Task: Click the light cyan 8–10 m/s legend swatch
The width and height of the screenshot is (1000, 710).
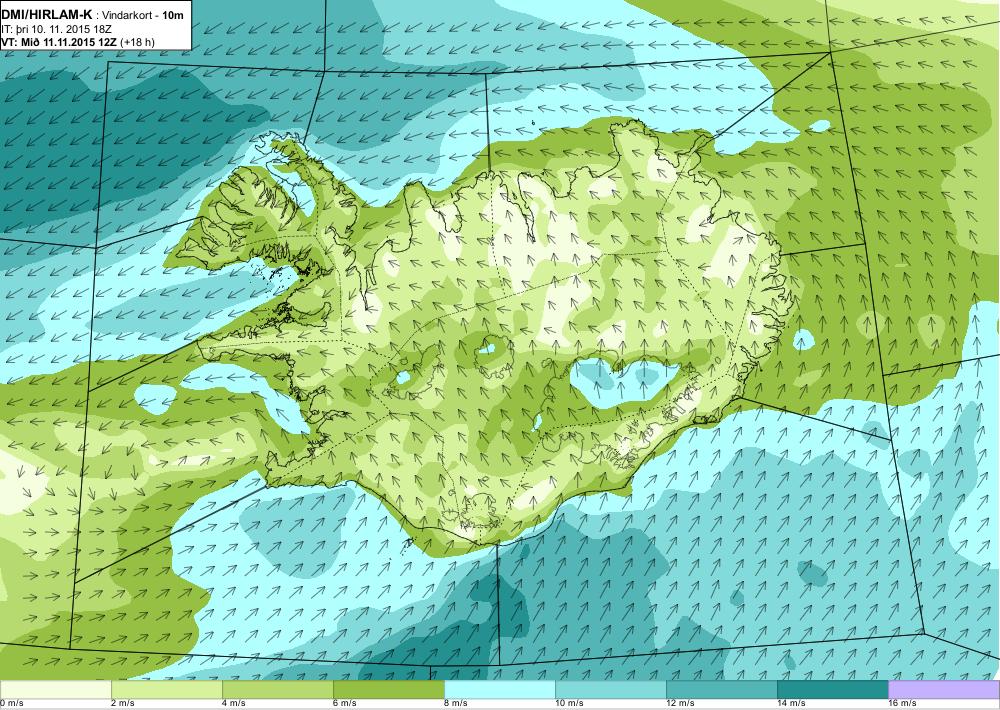Action: (x=499, y=690)
